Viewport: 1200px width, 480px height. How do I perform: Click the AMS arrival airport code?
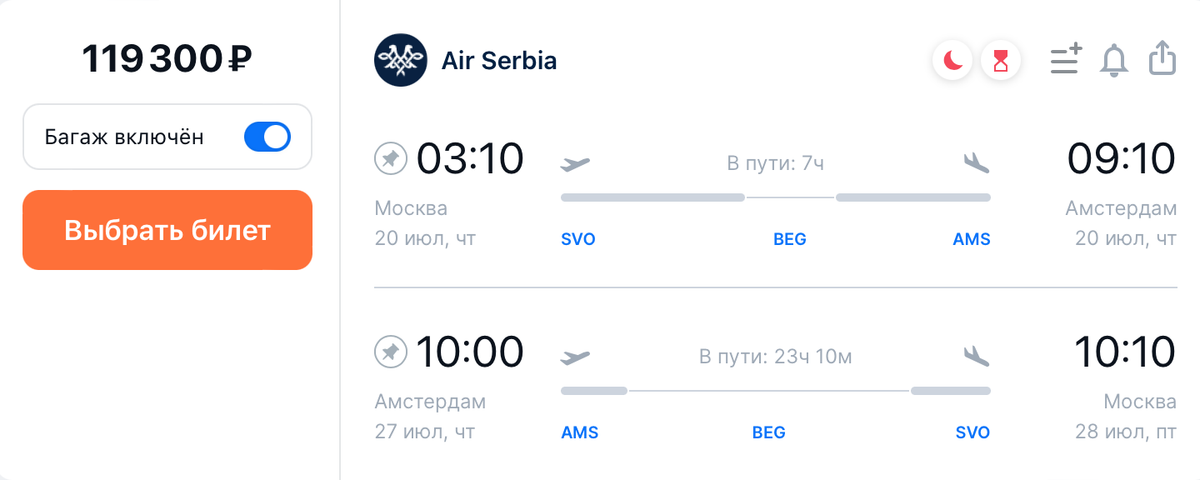[x=971, y=240]
